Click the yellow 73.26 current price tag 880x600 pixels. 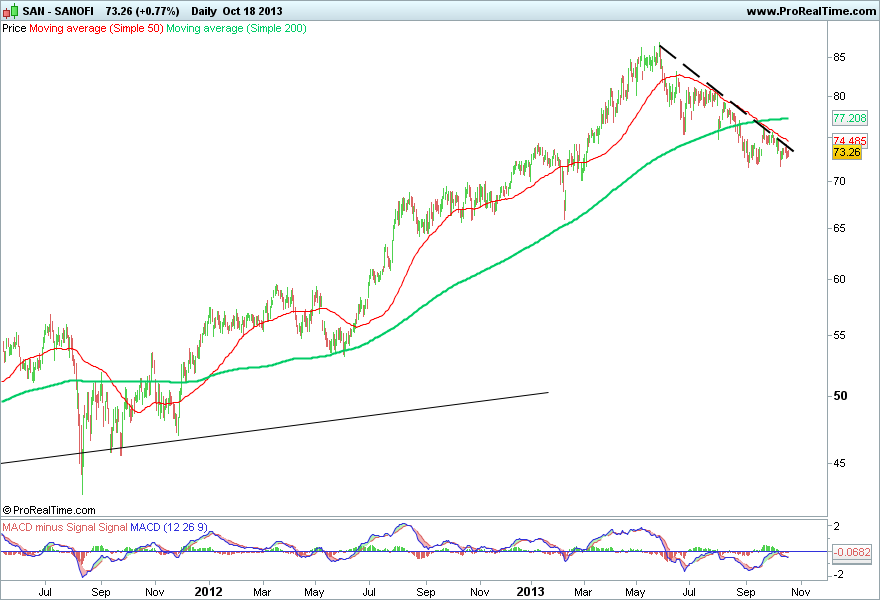pos(847,152)
